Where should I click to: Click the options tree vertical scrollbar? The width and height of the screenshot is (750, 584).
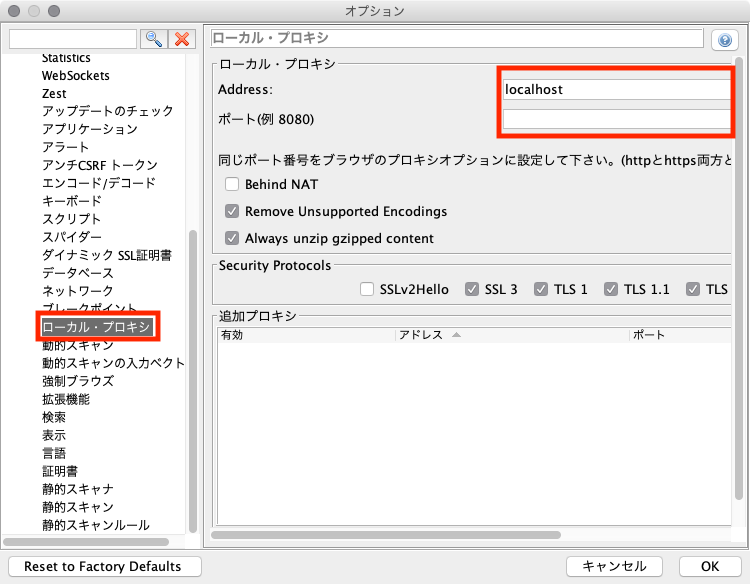coord(193,381)
